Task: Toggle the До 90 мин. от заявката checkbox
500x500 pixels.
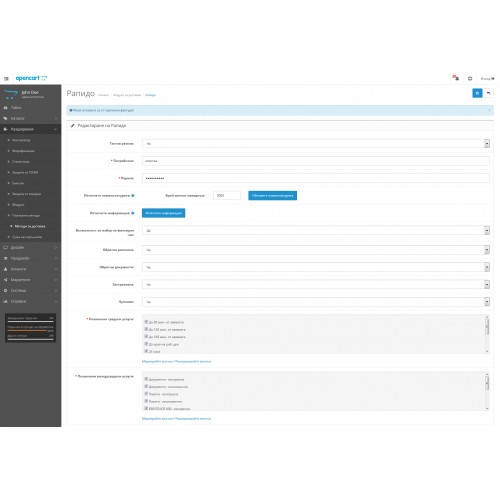Action: pos(146,322)
